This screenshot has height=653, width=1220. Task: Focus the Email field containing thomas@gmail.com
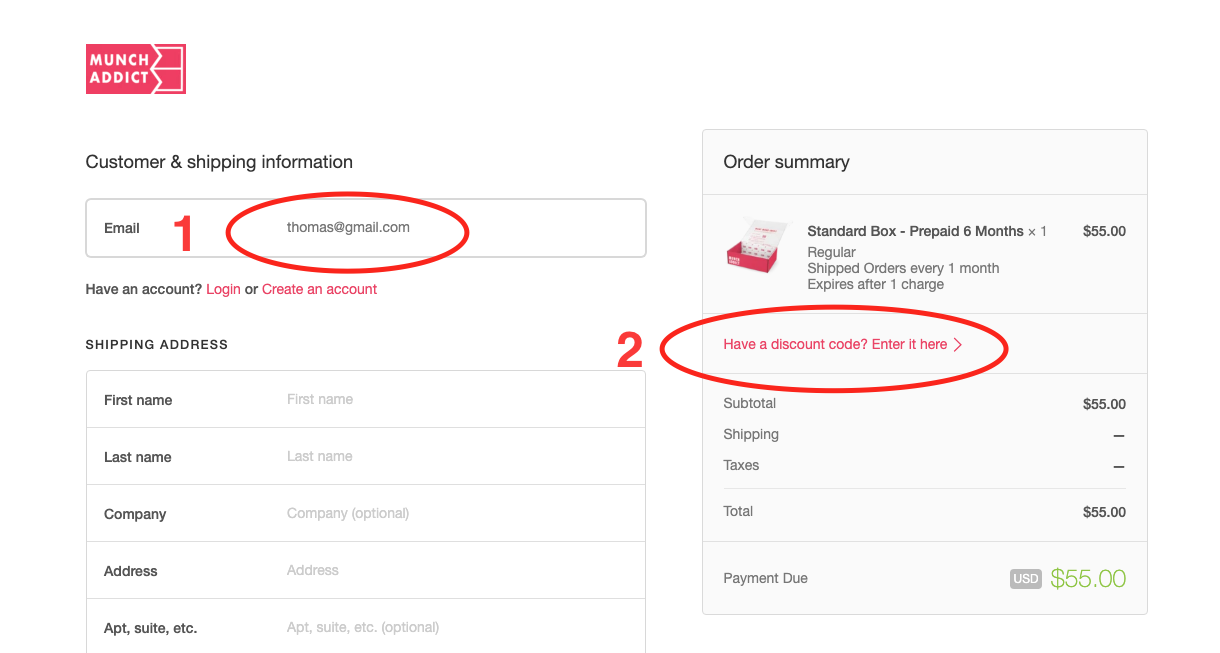point(366,228)
